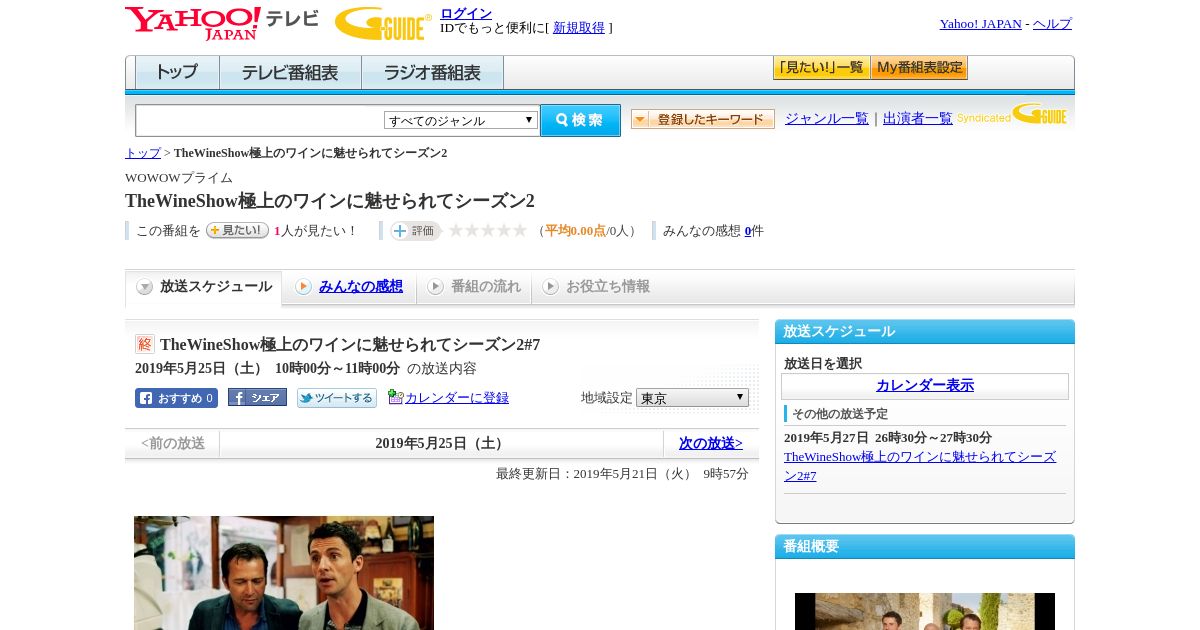Screen dimensions: 1200x630
Task: Select the 1人が見たい！ count text
Action: click(316, 231)
